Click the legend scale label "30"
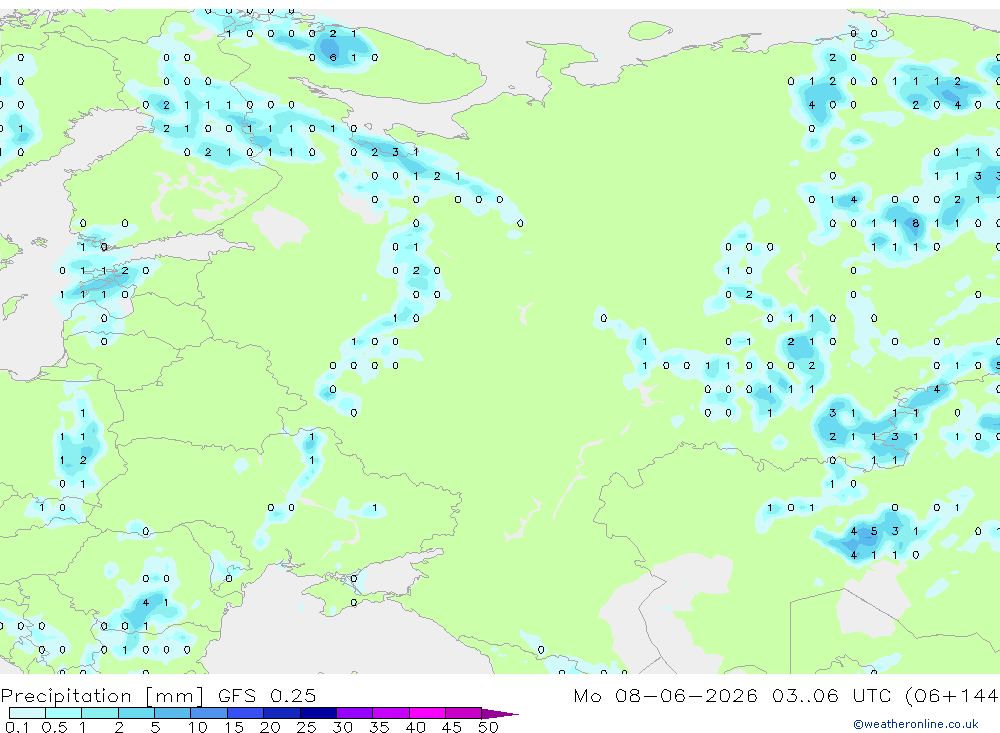 [342, 727]
